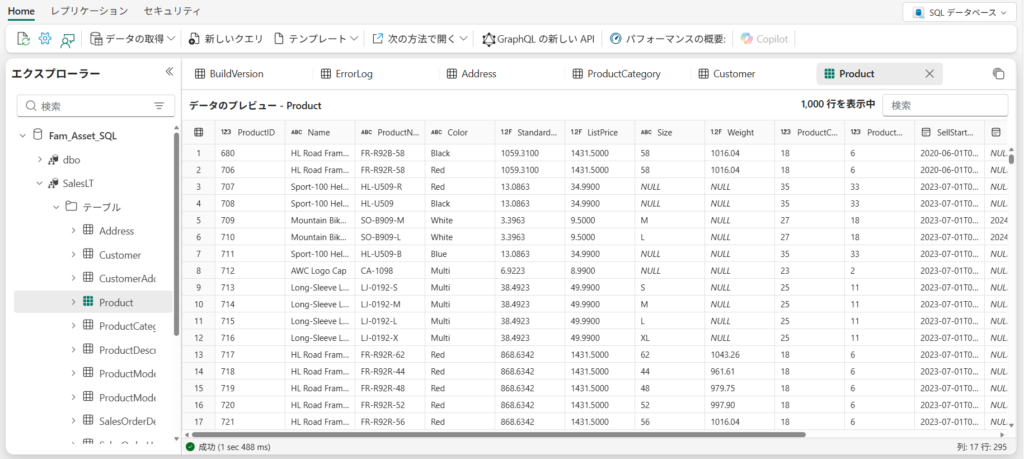
Task: Switch to the ProductCategory tab
Action: pyautogui.click(x=628, y=74)
